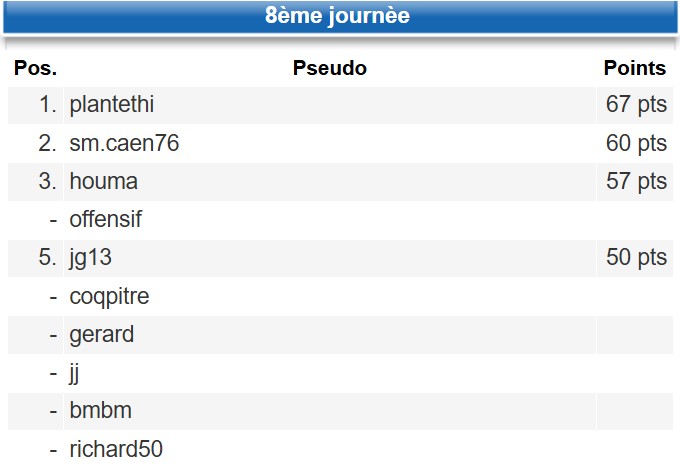Open the plantethi player entry

[112, 105]
